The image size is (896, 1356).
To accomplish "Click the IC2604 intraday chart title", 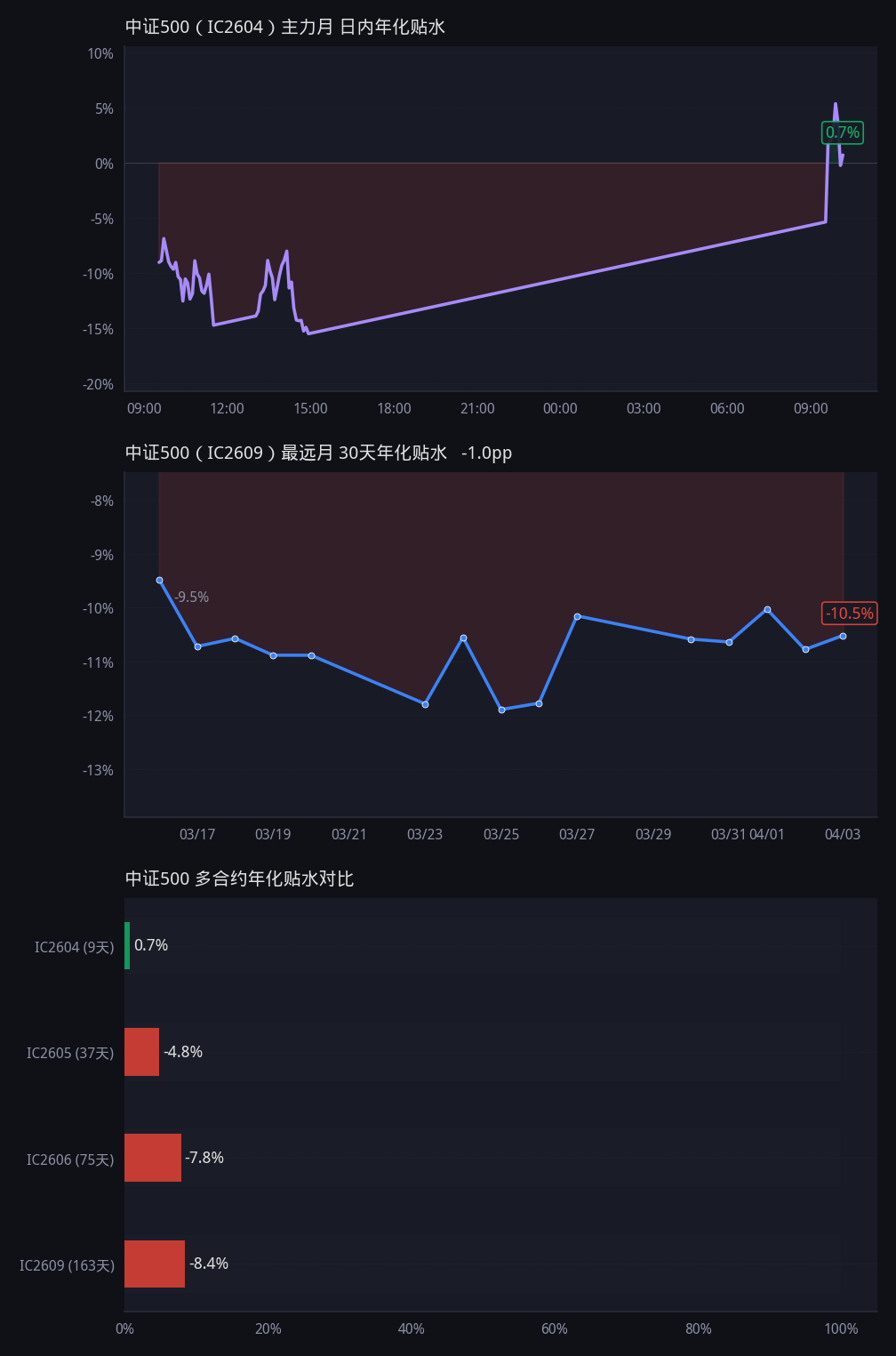I will [x=285, y=27].
